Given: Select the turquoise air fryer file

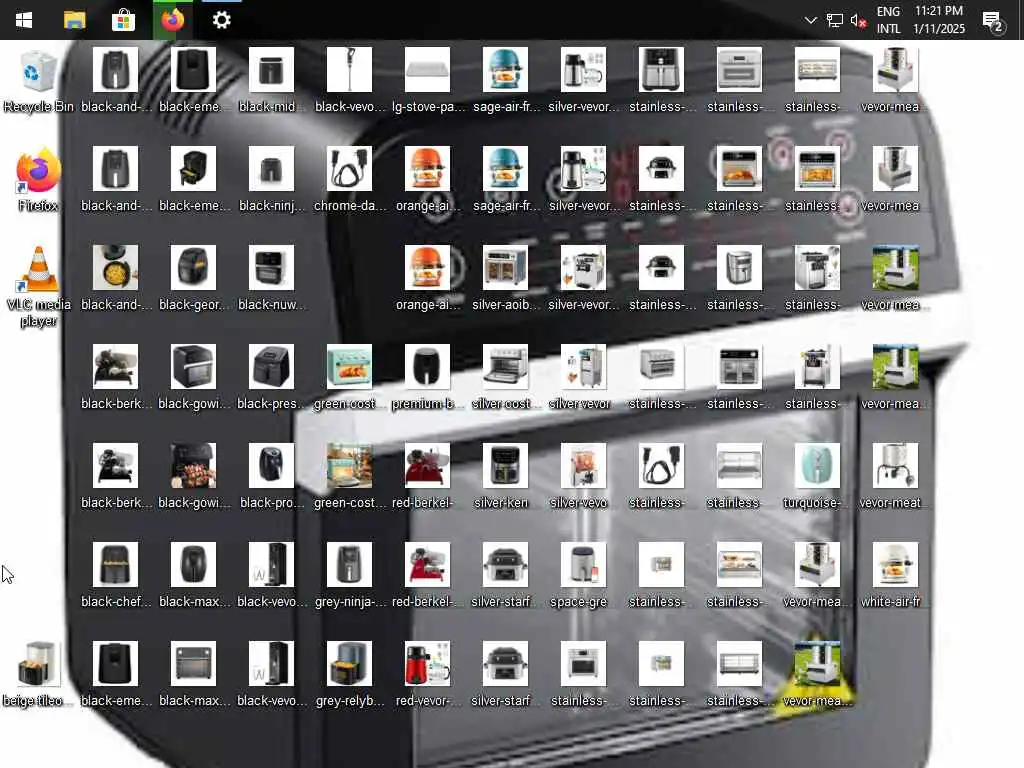Looking at the screenshot, I should coord(817,477).
